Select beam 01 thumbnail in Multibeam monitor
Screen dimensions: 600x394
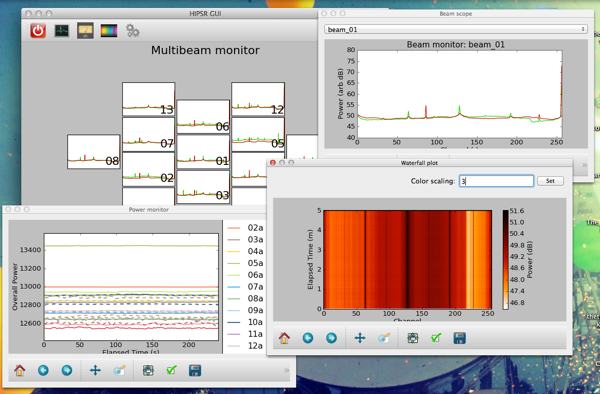pos(203,151)
